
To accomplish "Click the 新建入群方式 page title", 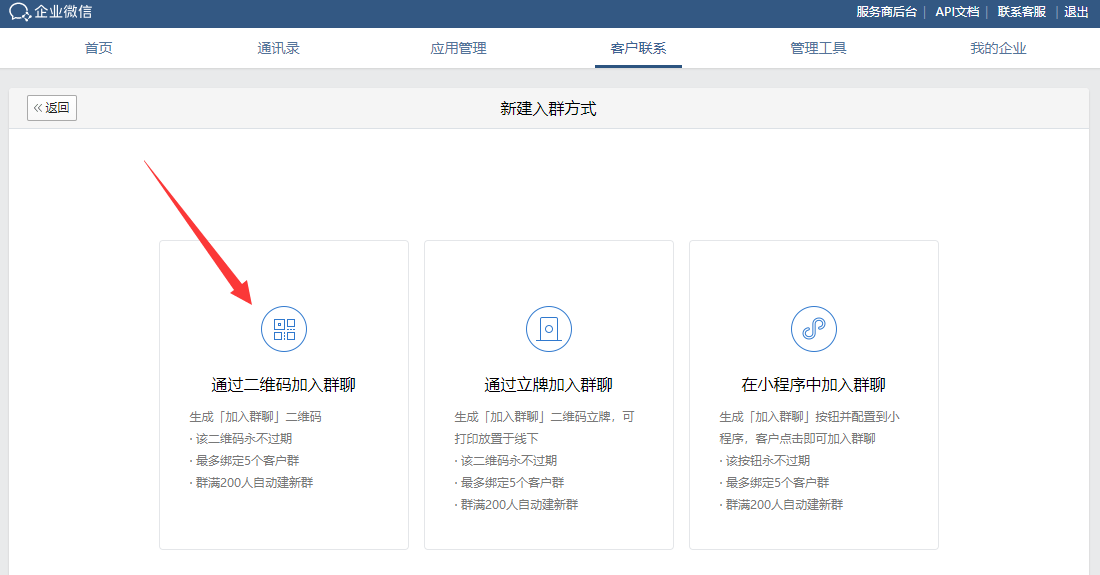I will pos(549,109).
